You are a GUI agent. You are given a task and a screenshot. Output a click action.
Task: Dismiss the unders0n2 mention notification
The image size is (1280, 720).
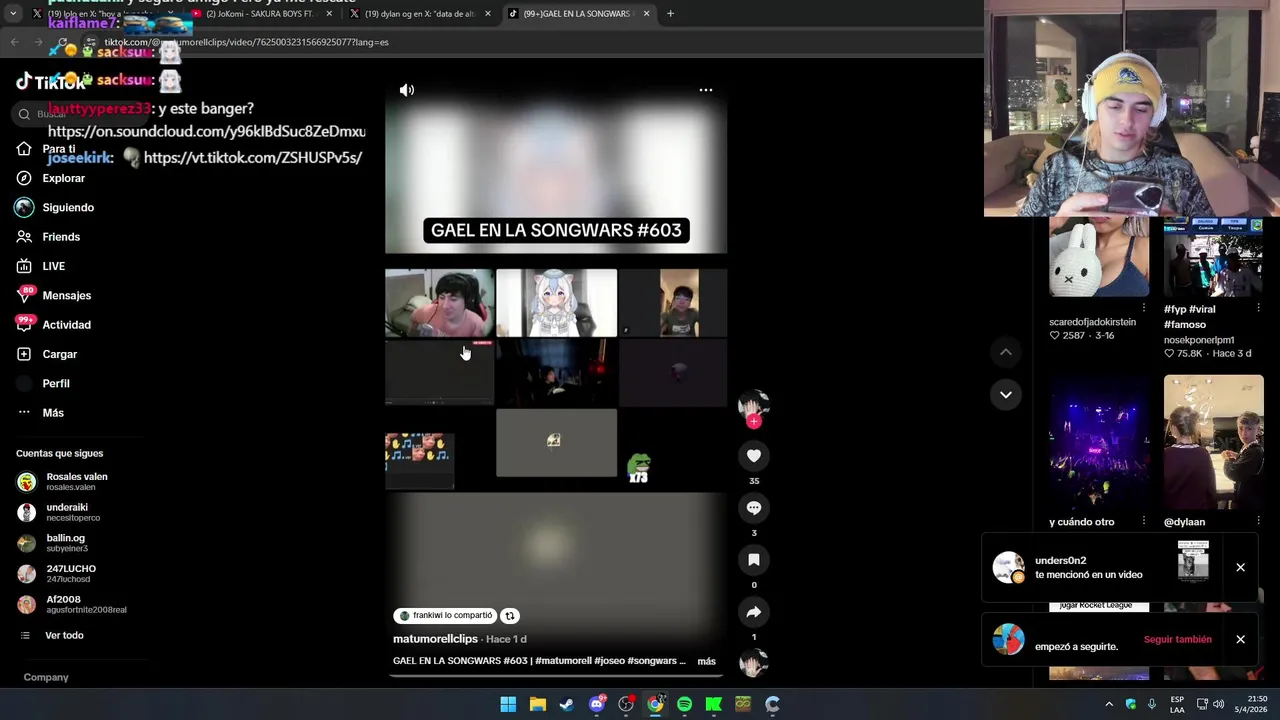[1240, 567]
